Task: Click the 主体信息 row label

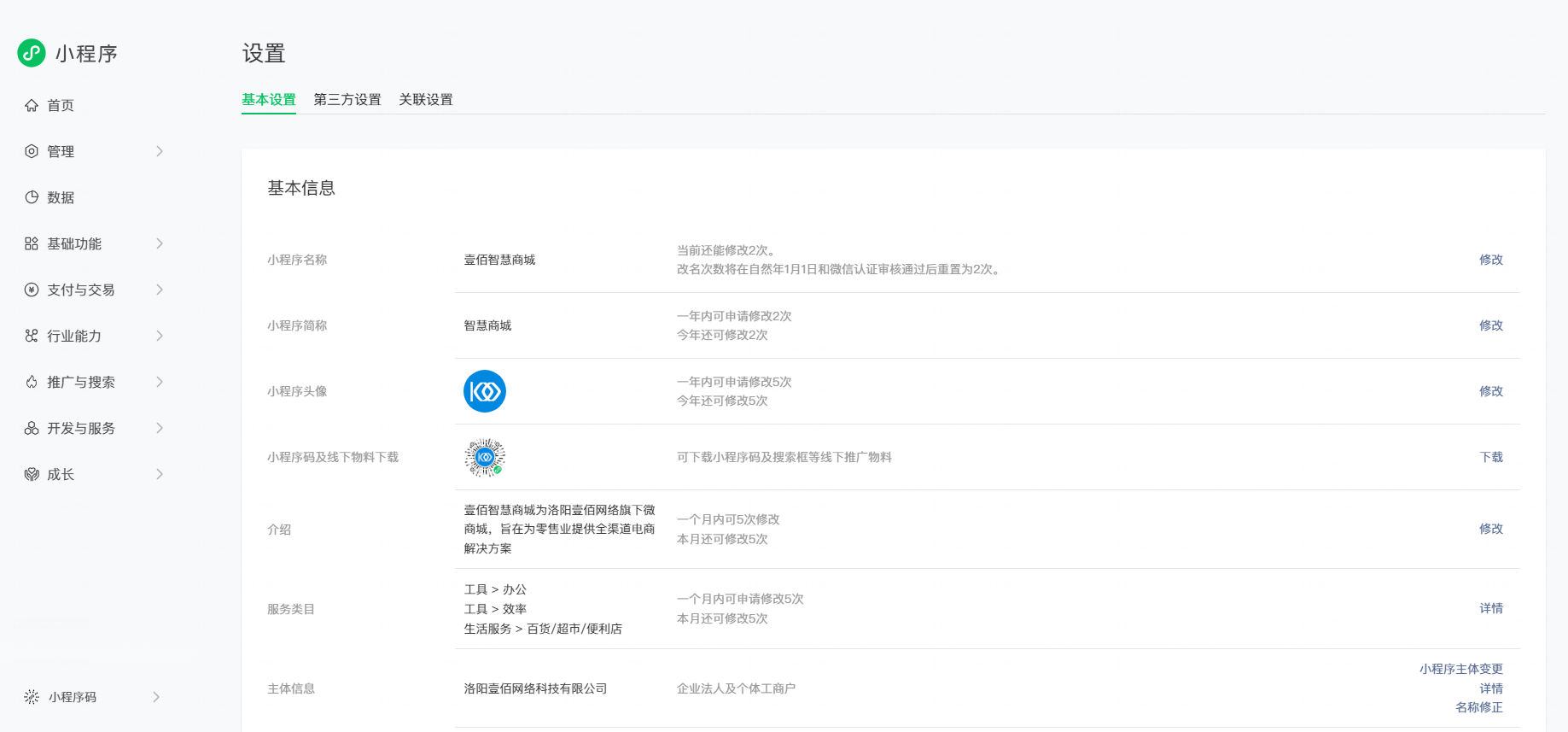Action: (291, 688)
